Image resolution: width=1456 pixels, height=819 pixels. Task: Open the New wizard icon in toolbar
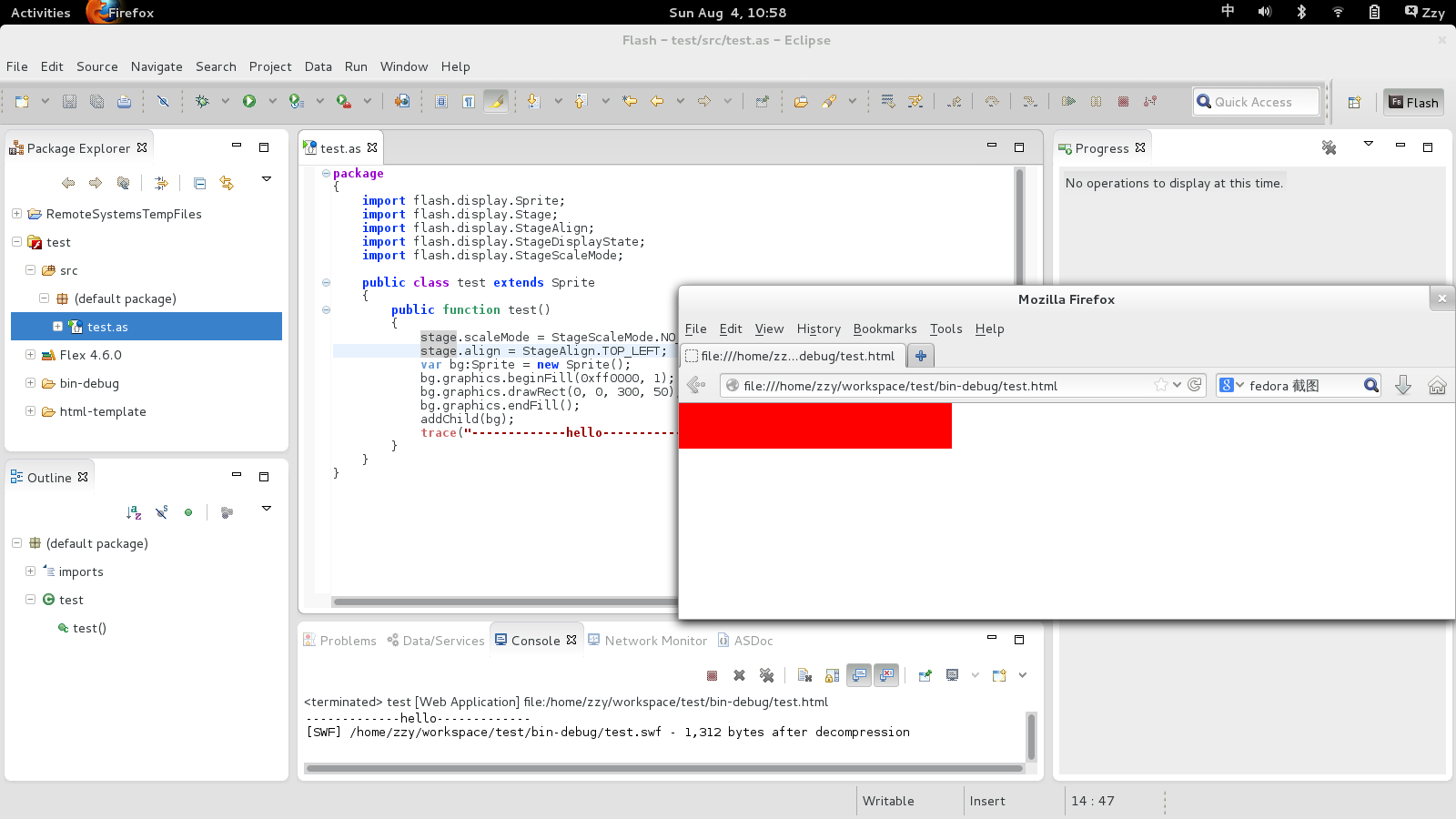click(22, 101)
